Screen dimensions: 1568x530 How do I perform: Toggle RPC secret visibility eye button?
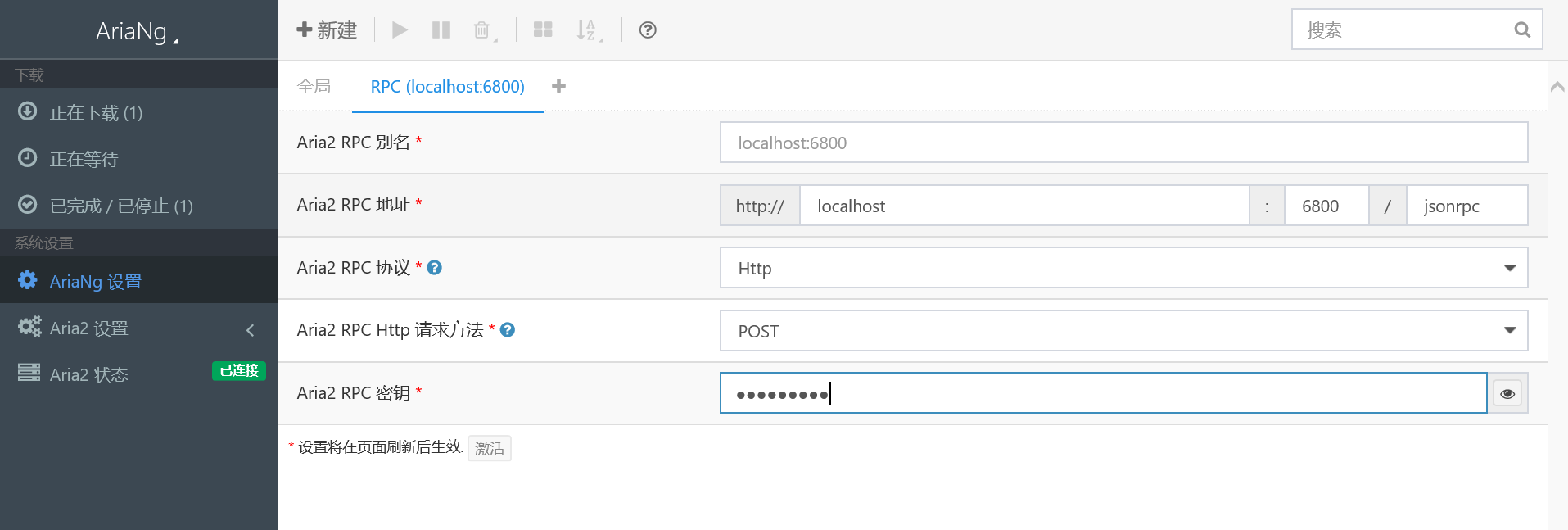[1507, 394]
